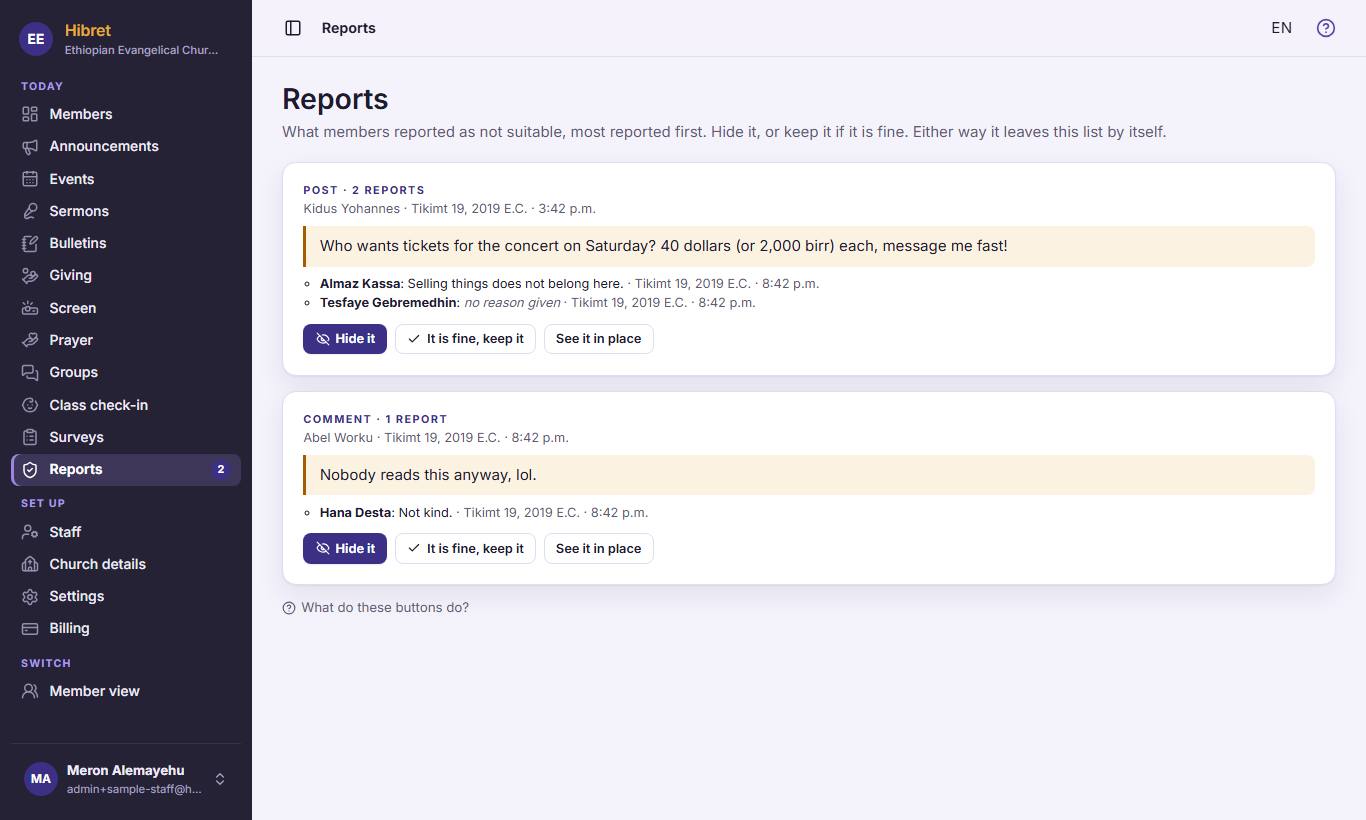Switch language using the EN button

point(1281,28)
